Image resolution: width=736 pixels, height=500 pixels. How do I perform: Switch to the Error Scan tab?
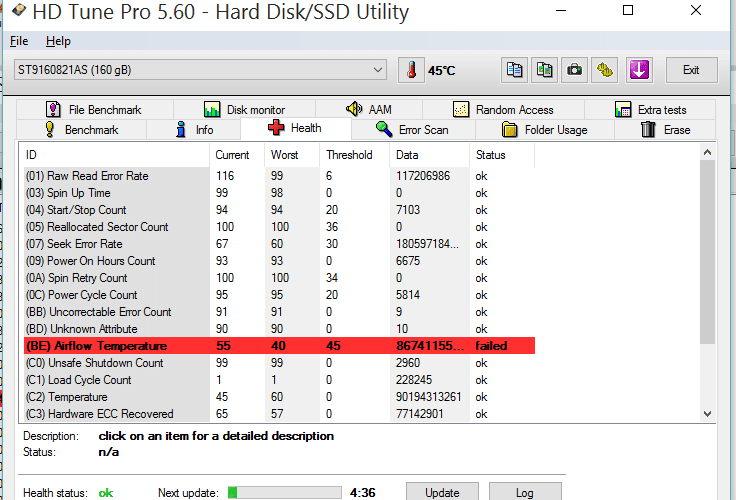coord(413,130)
